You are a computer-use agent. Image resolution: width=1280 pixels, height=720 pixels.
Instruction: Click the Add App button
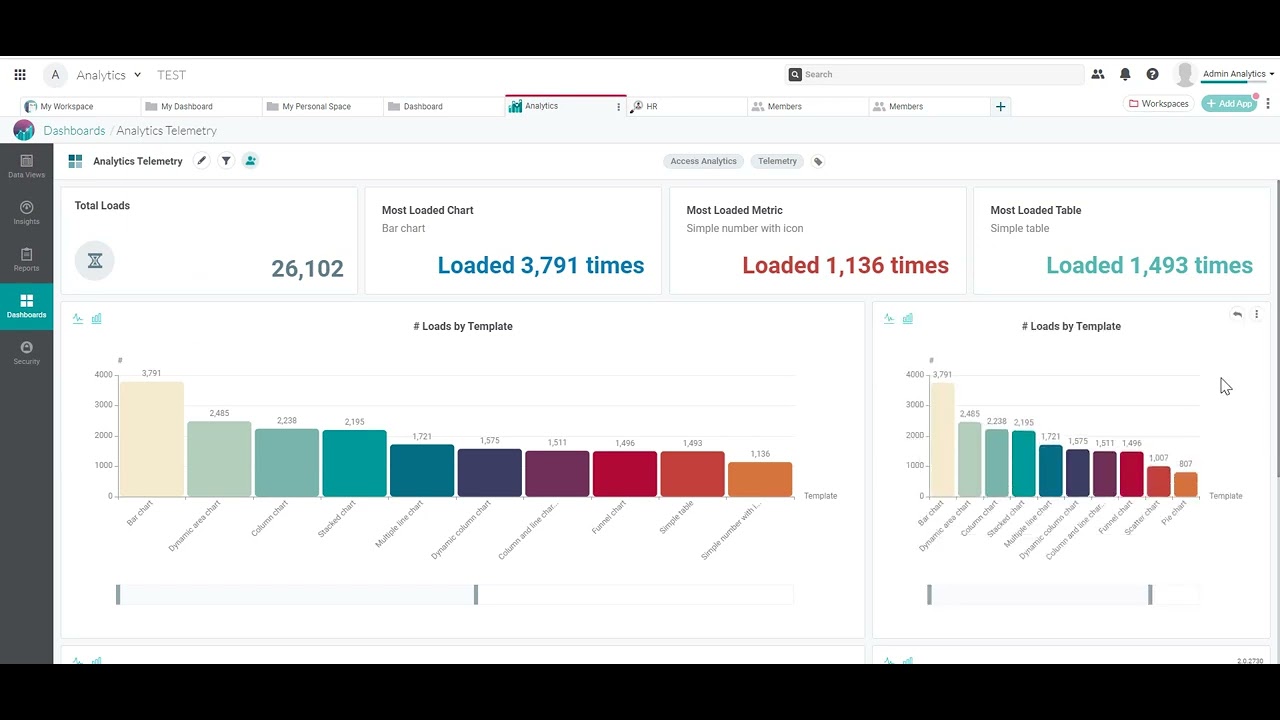1229,103
